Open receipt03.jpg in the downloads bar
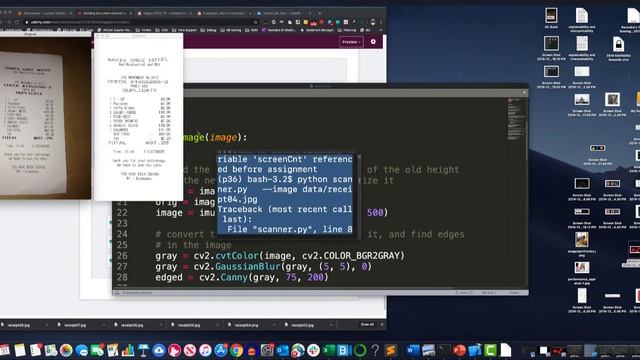 click(x=303, y=325)
